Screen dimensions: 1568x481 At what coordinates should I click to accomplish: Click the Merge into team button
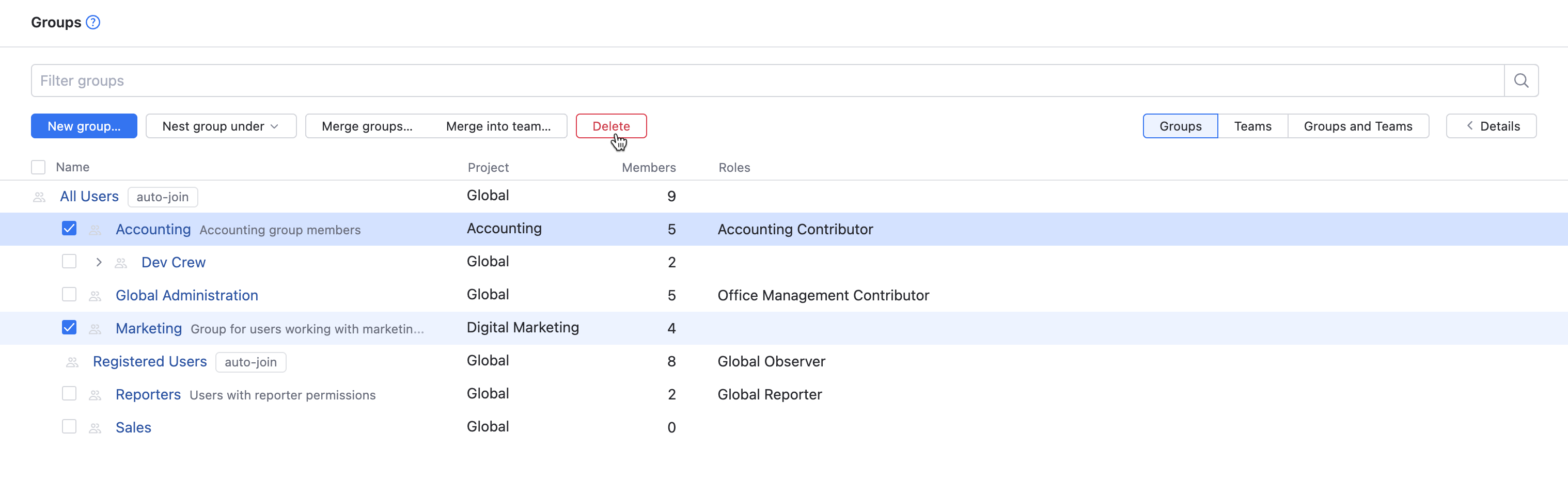[498, 126]
